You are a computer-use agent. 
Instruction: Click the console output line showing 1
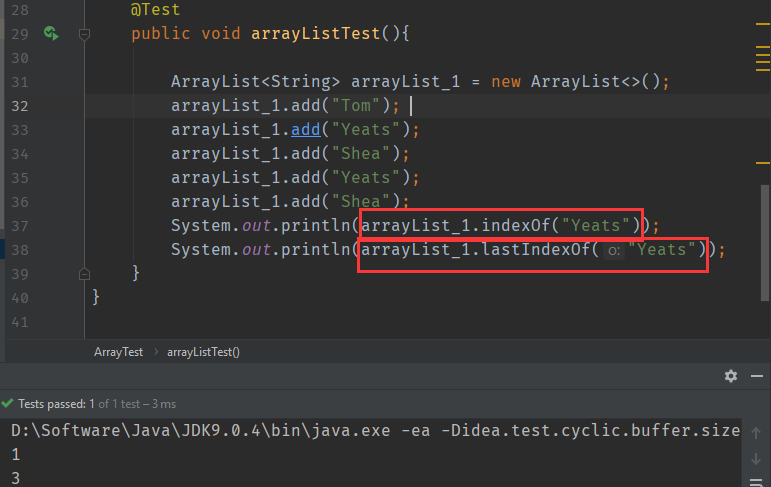click(16, 455)
